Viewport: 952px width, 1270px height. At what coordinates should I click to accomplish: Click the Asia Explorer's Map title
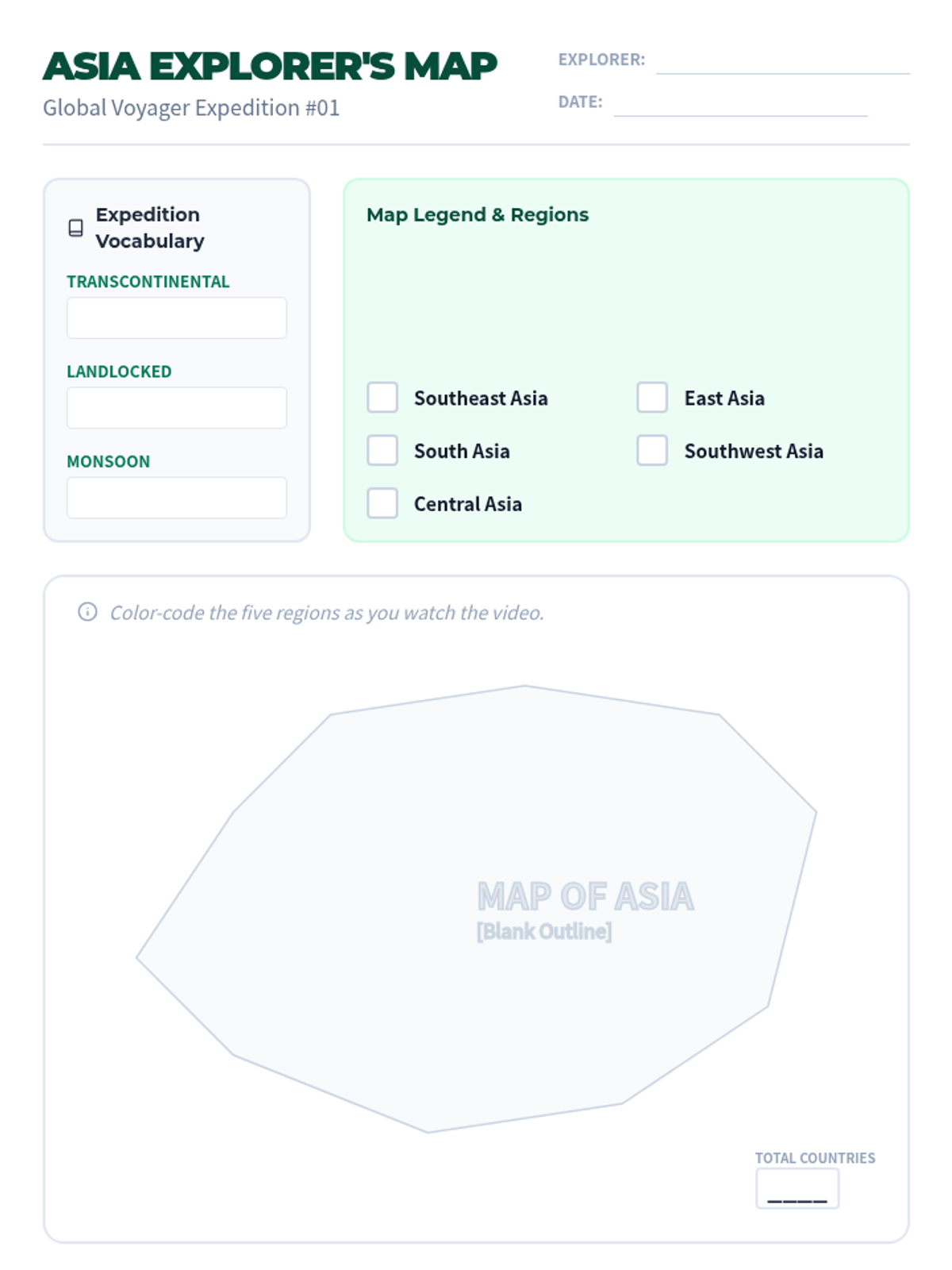click(270, 66)
